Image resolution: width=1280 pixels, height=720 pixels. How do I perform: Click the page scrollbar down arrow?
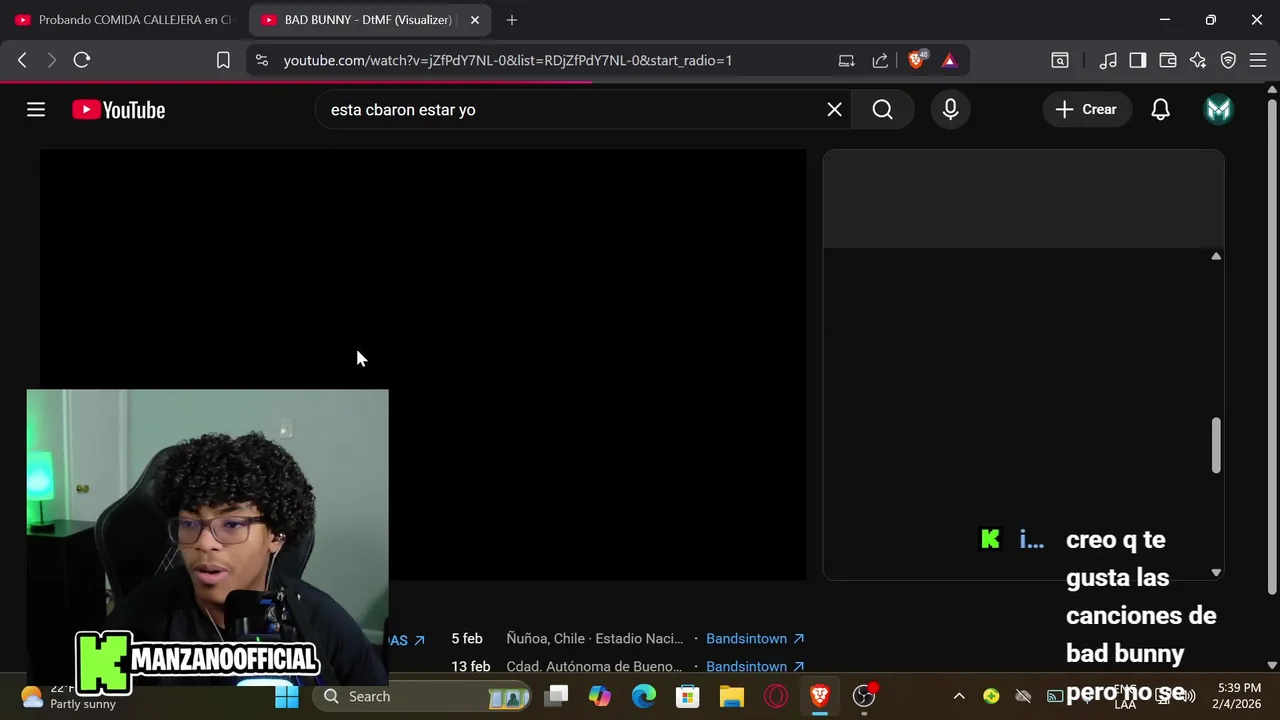1272,665
